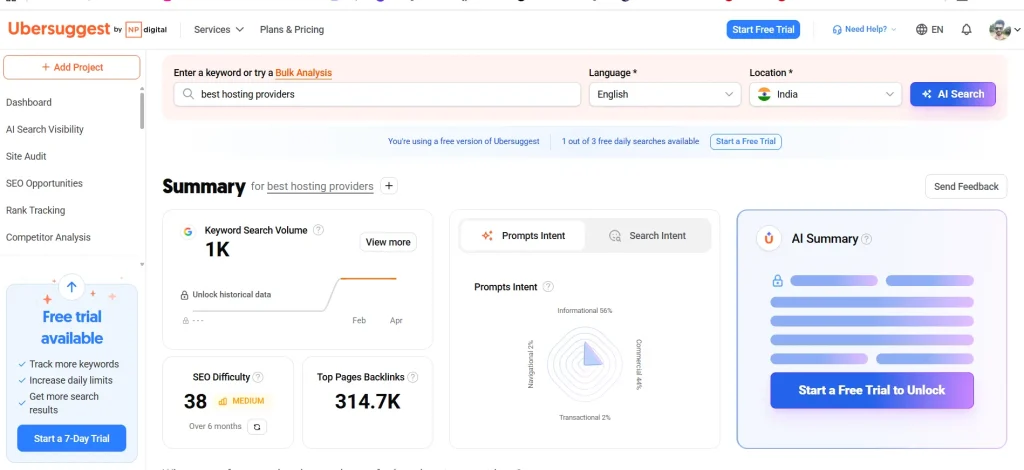The height and width of the screenshot is (470, 1024).
Task: Click the plus icon beside best hosting providers
Action: coord(389,186)
